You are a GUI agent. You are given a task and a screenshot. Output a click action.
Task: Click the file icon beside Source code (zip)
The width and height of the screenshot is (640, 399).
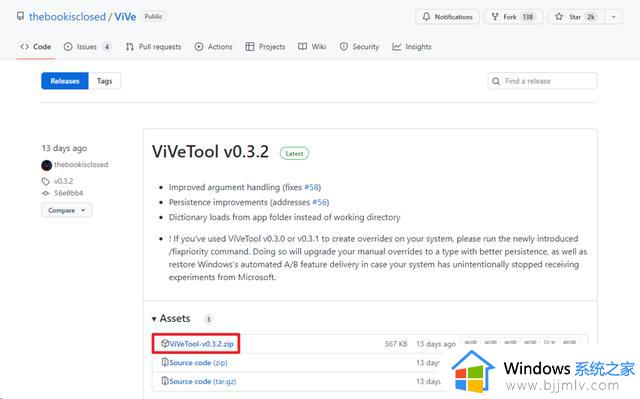[x=165, y=362]
